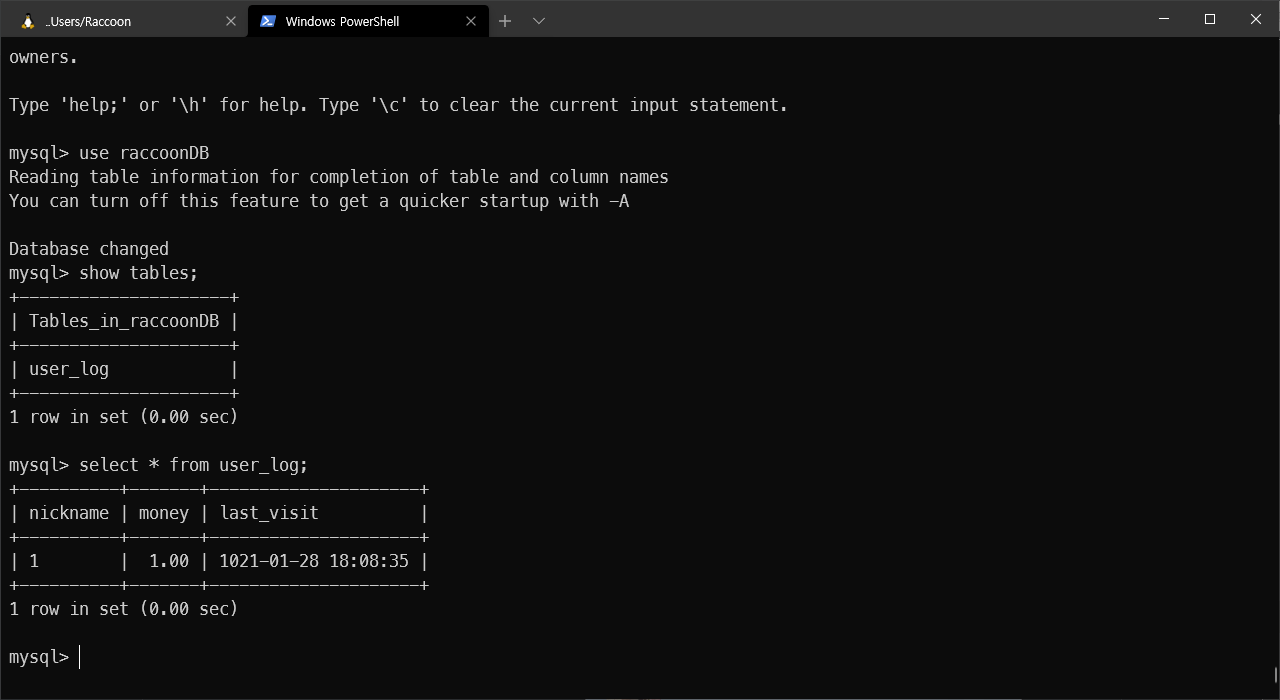1280x700 pixels.
Task: Close the Users/Raccoon tab
Action: [231, 21]
